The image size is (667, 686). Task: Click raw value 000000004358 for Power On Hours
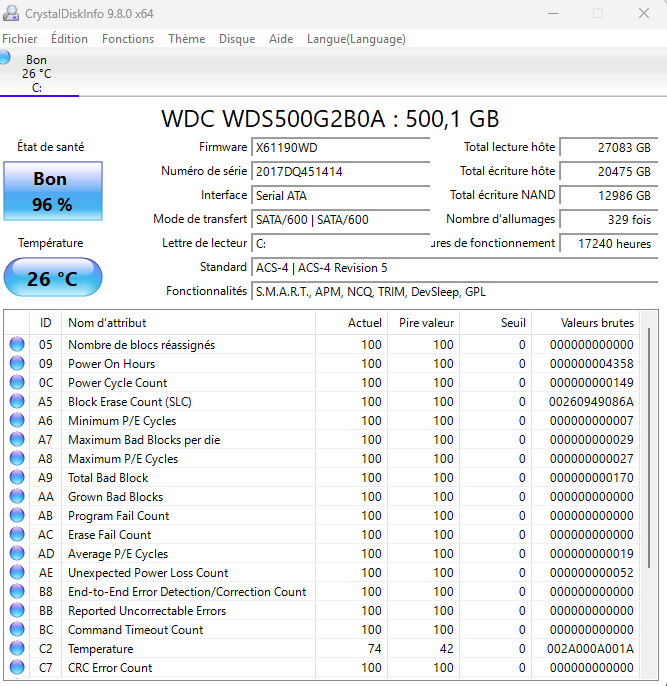point(591,364)
